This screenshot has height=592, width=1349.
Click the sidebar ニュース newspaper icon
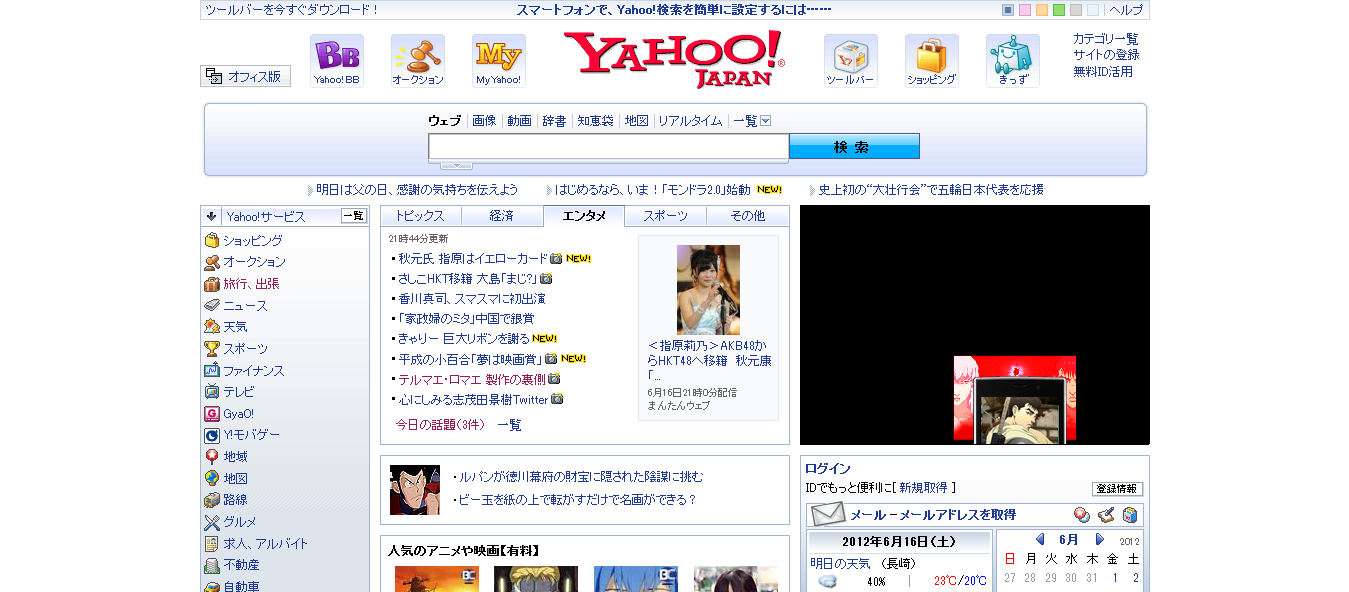point(212,305)
